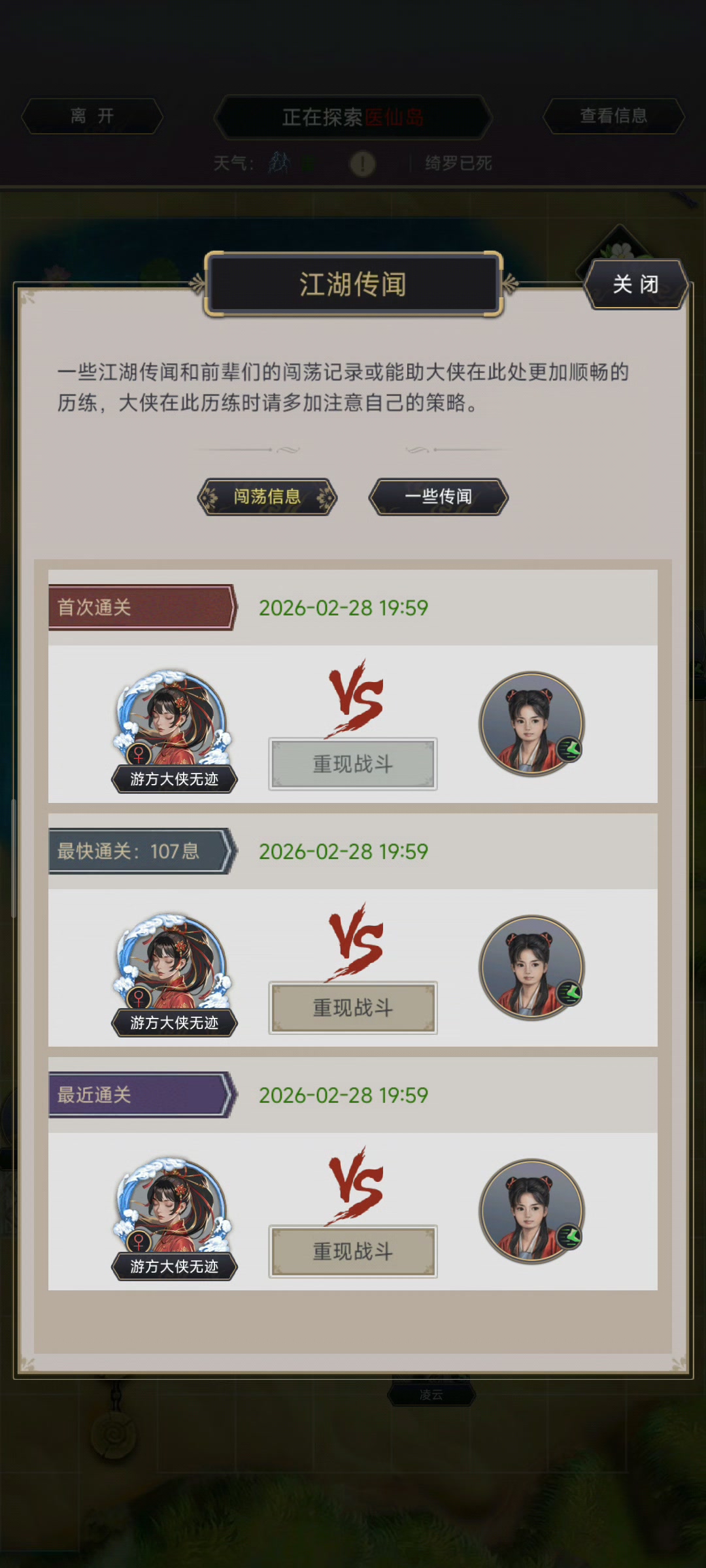Viewport: 706px width, 1568px height.
Task: Open player avatar in 最快通关 row
Action: 173,967
